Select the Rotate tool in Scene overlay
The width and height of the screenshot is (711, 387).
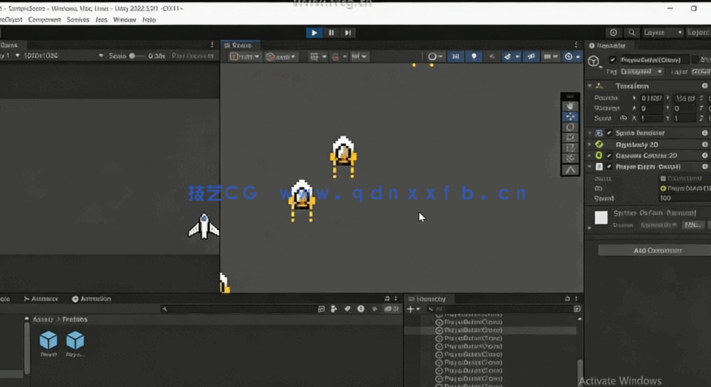[570, 127]
